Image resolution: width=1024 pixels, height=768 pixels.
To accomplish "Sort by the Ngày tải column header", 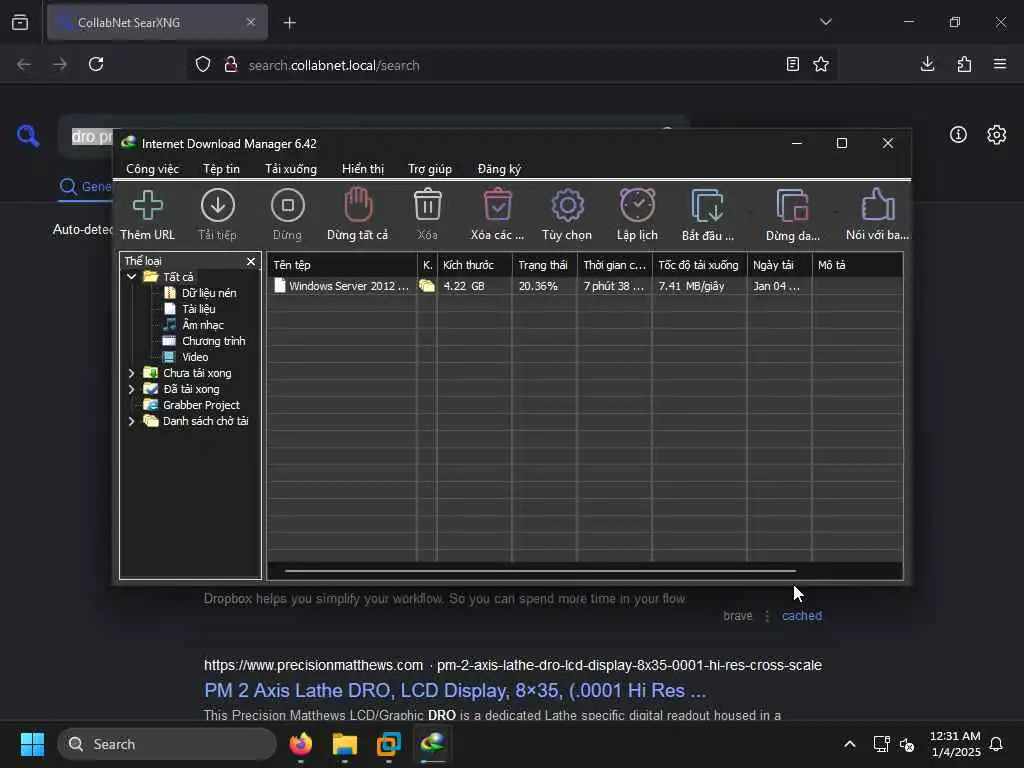I will pos(779,264).
